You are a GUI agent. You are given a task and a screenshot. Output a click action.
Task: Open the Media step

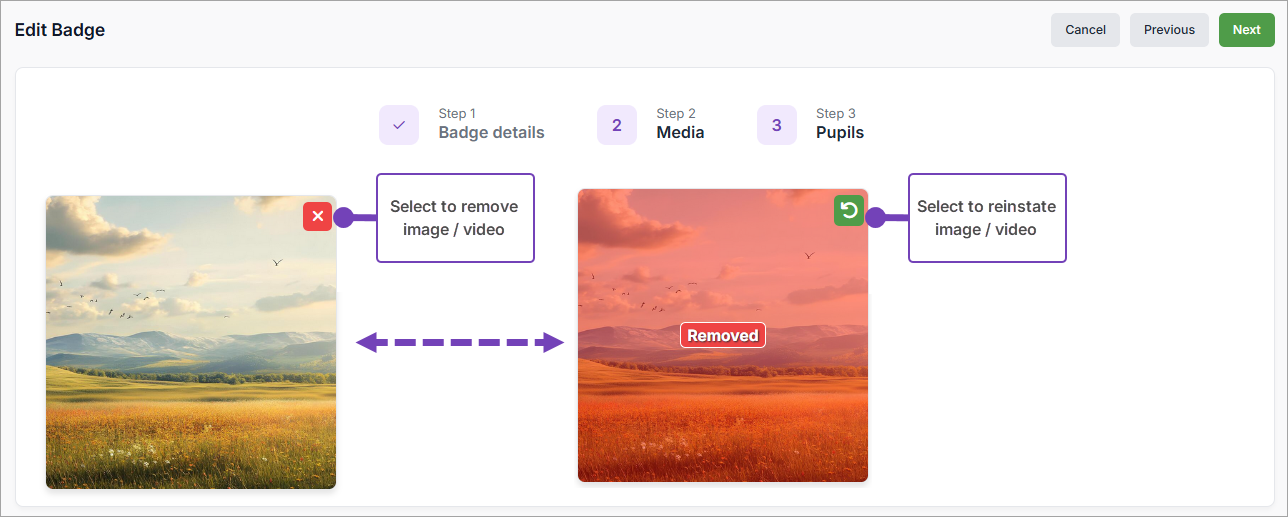coord(680,132)
